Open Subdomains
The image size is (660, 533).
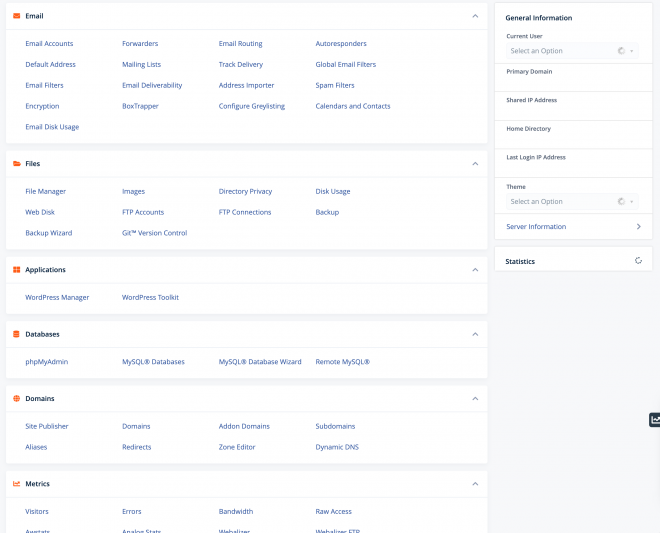click(x=335, y=426)
